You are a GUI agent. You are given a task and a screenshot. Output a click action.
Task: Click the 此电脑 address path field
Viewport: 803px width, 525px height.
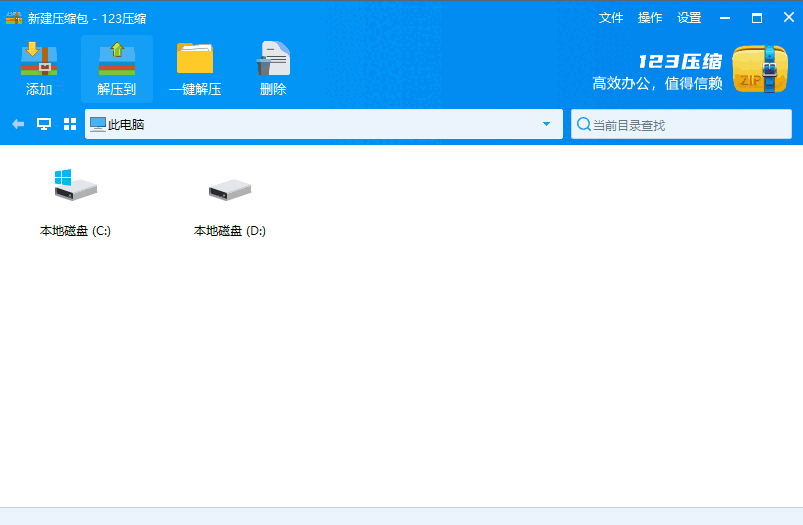324,124
